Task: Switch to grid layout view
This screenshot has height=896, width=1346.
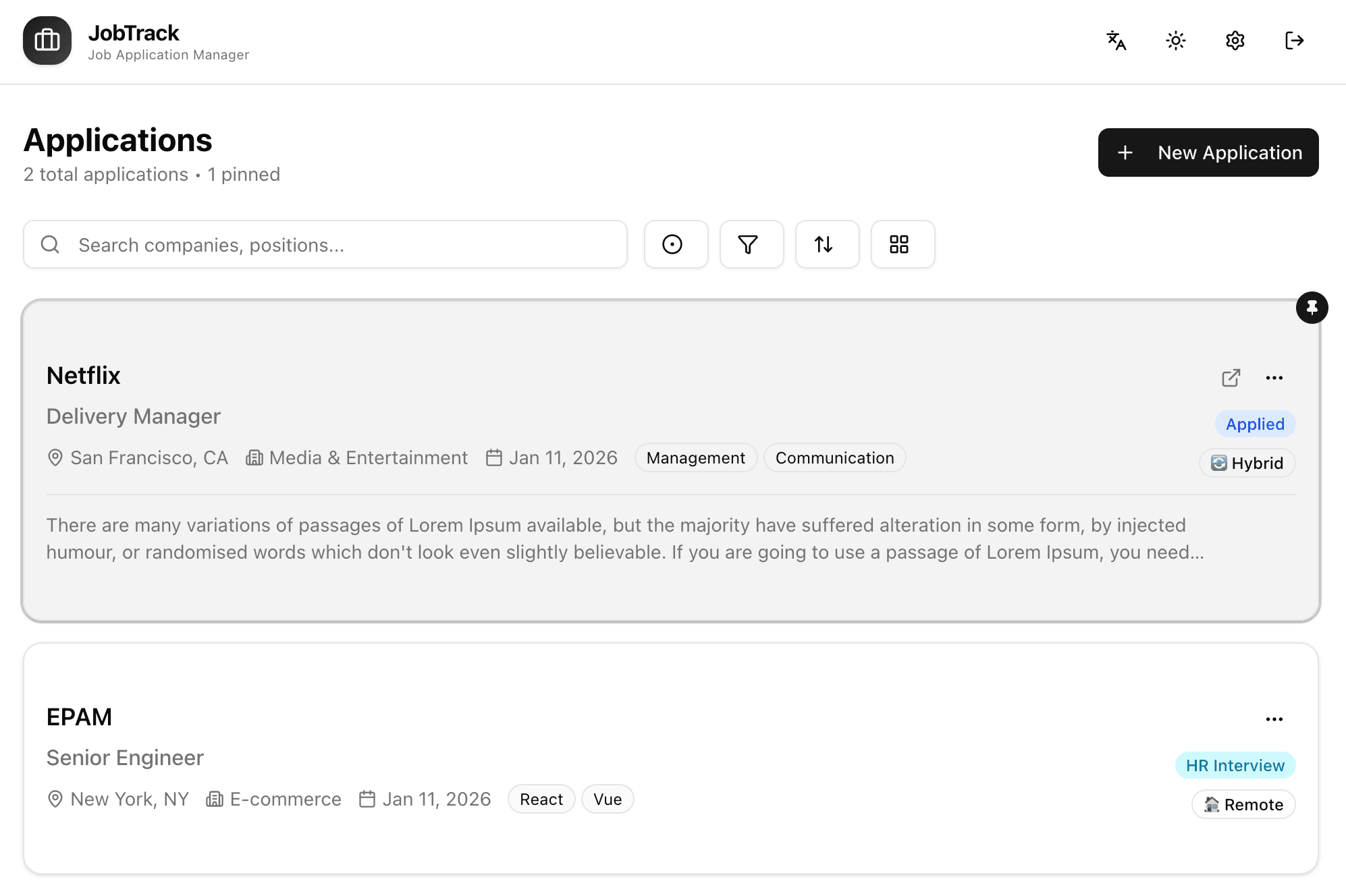Action: [x=902, y=244]
